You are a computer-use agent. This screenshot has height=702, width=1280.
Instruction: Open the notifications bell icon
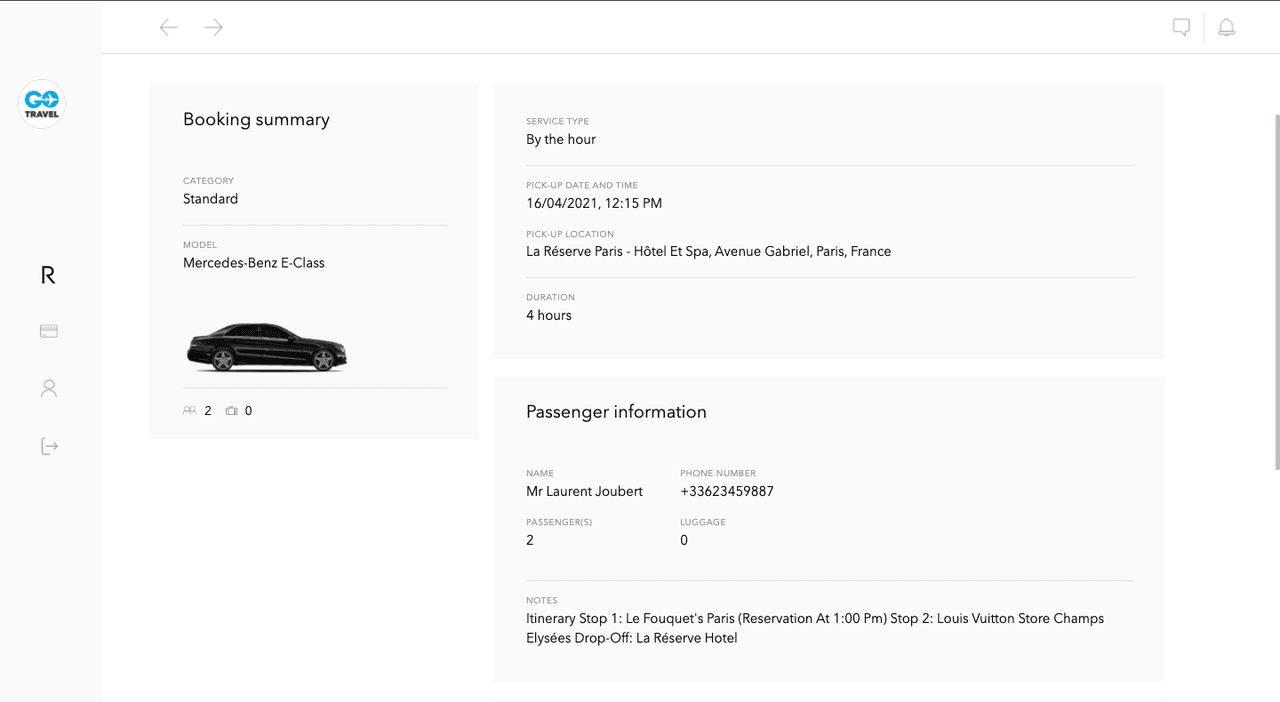[1226, 27]
